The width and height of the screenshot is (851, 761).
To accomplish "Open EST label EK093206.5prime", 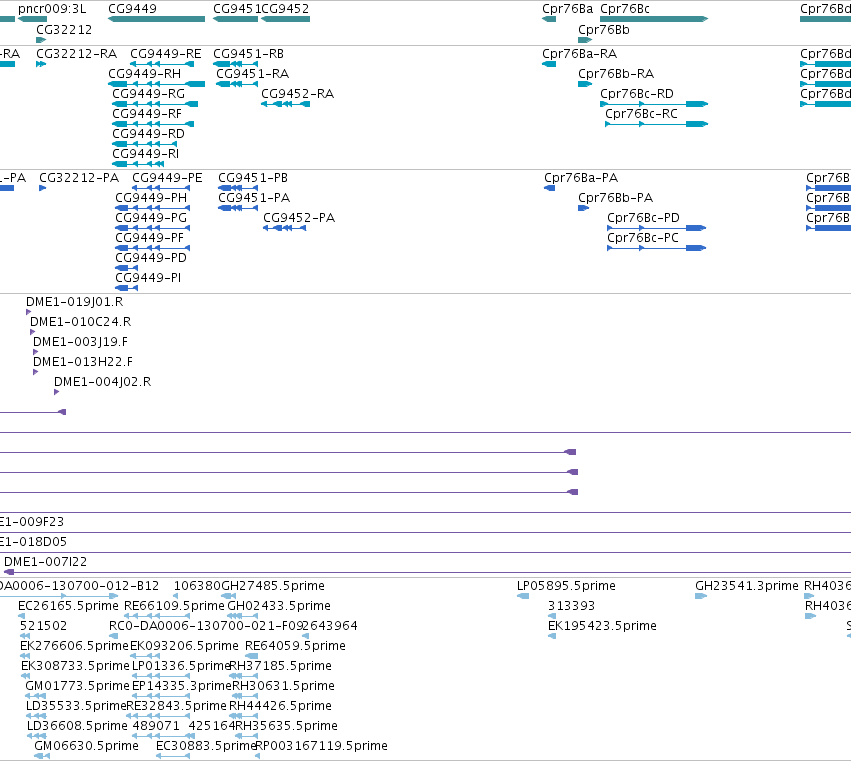I will click(185, 646).
